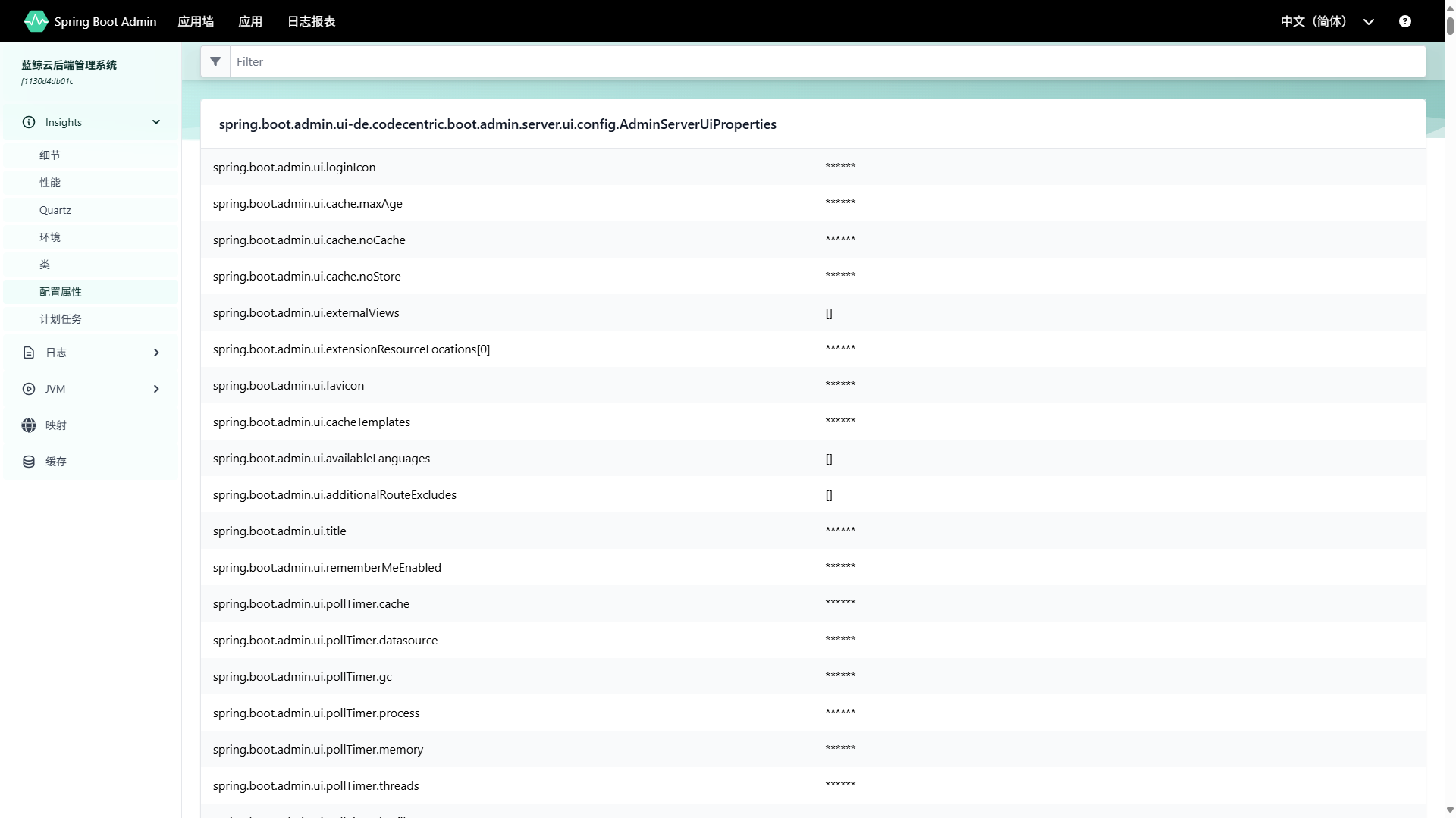
Task: Click the spring.boot.admin.ui.cache.maxAge row
Action: coord(813,203)
